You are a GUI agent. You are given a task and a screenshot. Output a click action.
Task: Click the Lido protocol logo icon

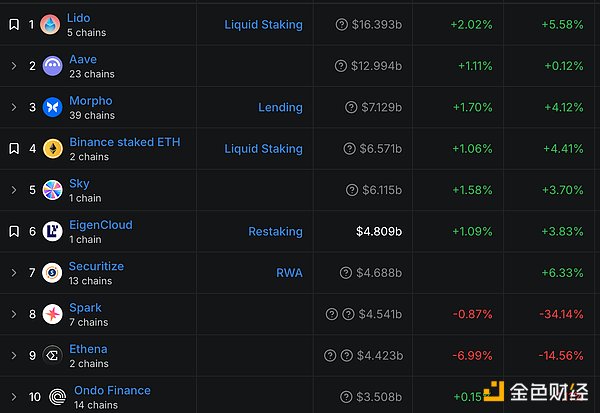tap(50, 24)
